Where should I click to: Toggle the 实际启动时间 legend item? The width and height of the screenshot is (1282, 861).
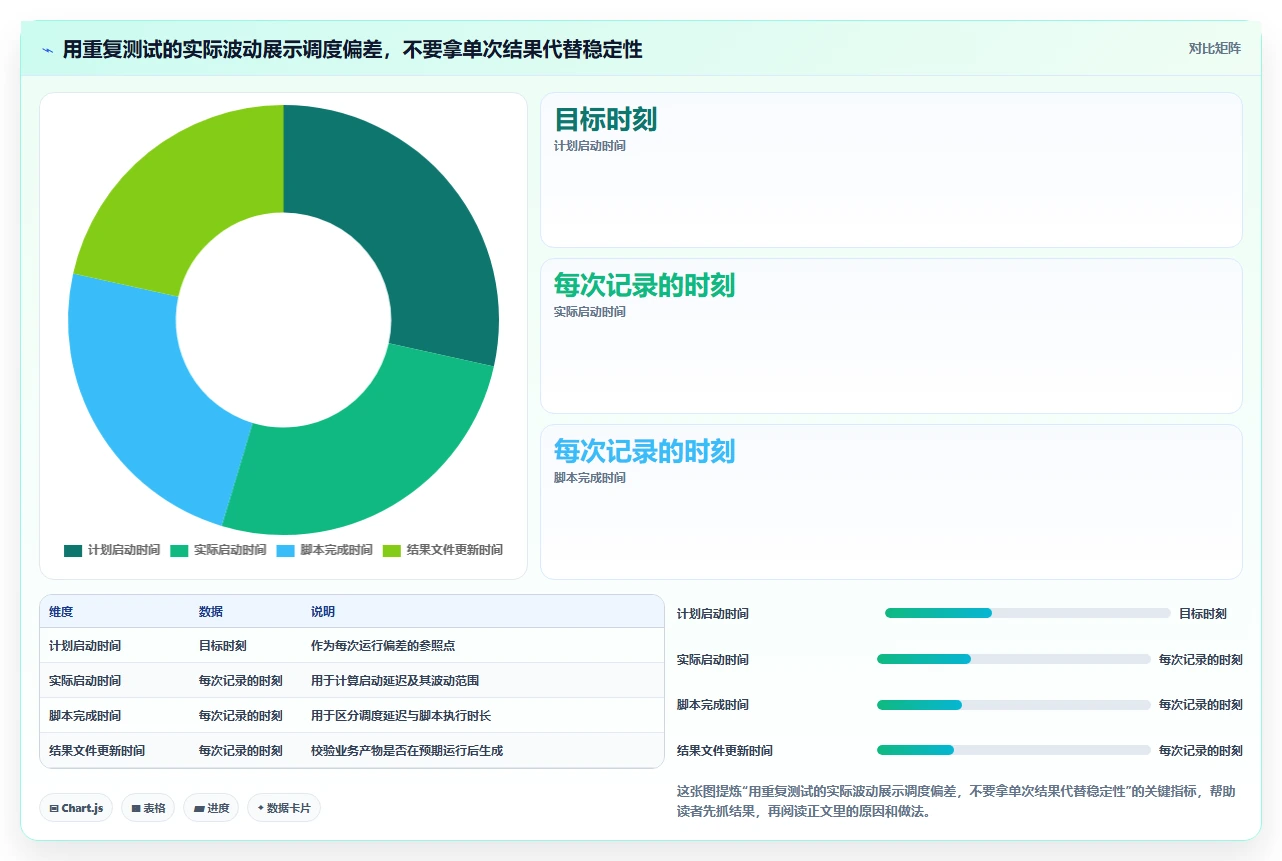point(218,550)
